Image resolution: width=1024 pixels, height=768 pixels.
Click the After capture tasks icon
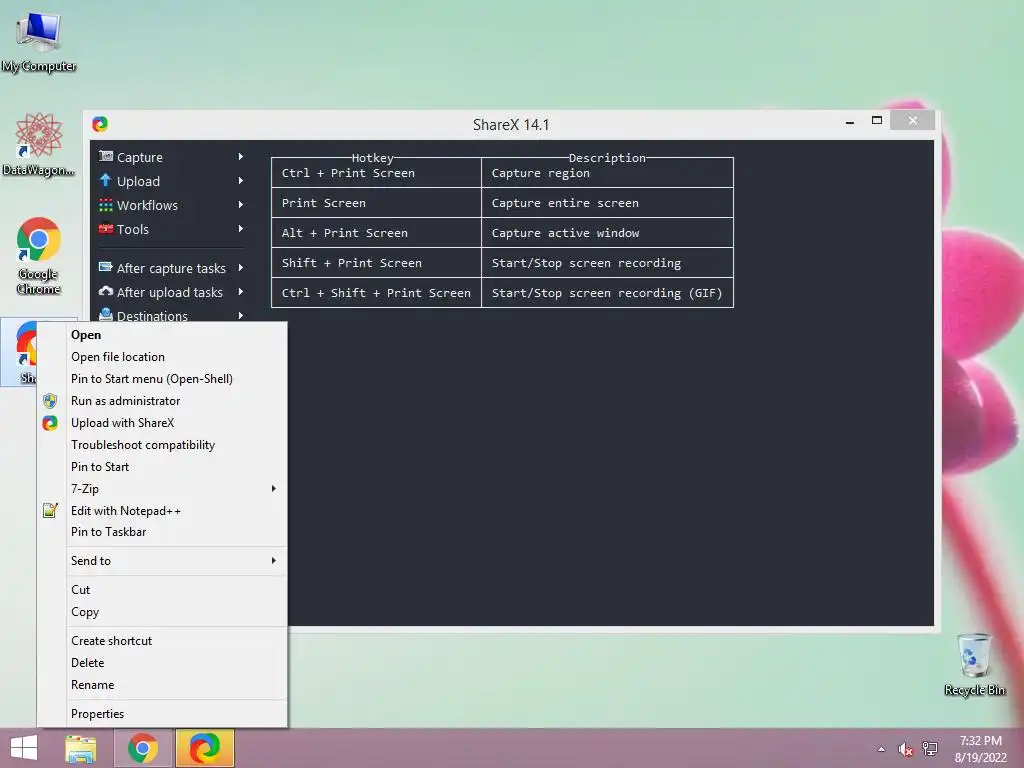tap(106, 267)
